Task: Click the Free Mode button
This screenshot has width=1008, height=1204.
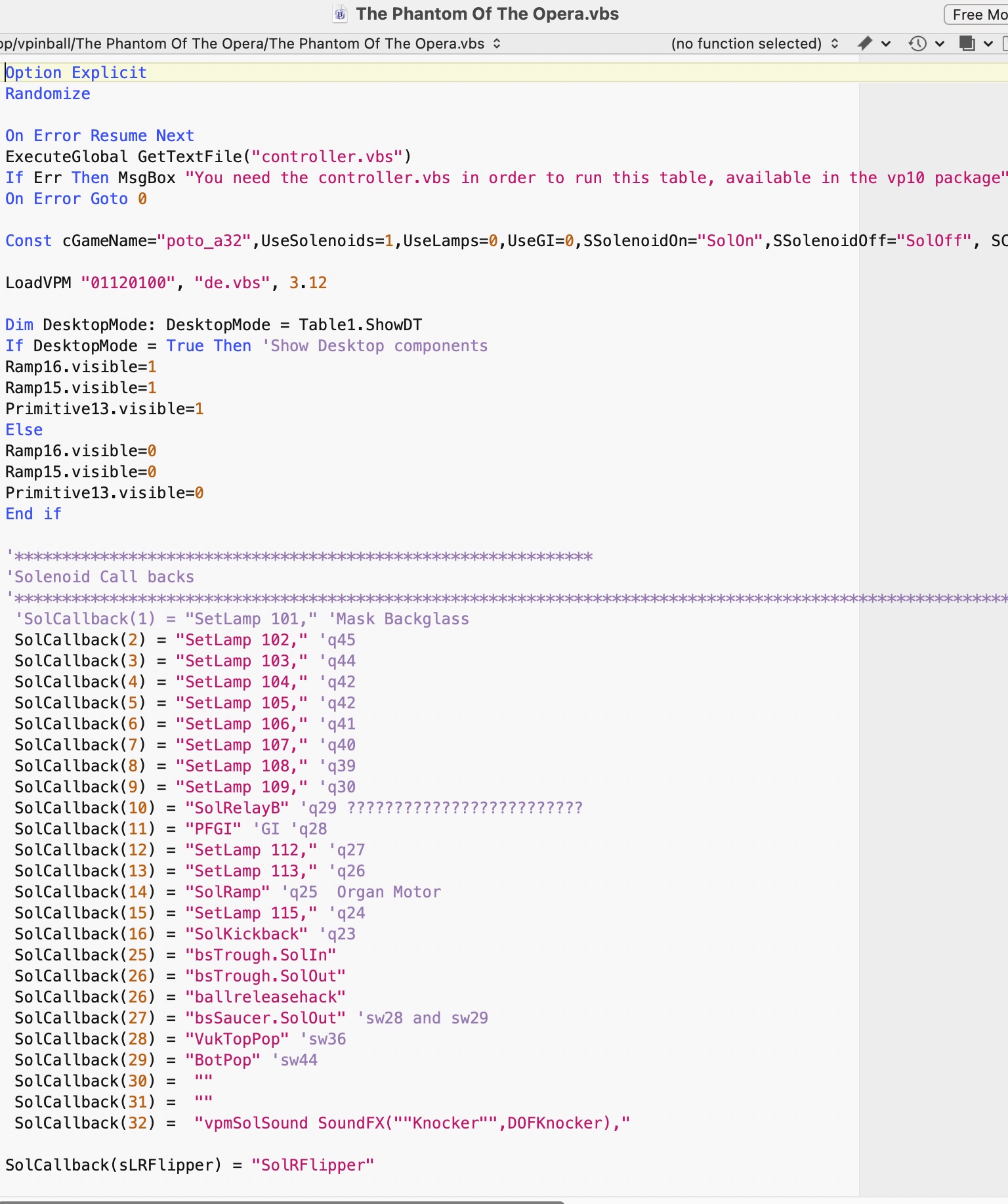Action: coord(978,14)
